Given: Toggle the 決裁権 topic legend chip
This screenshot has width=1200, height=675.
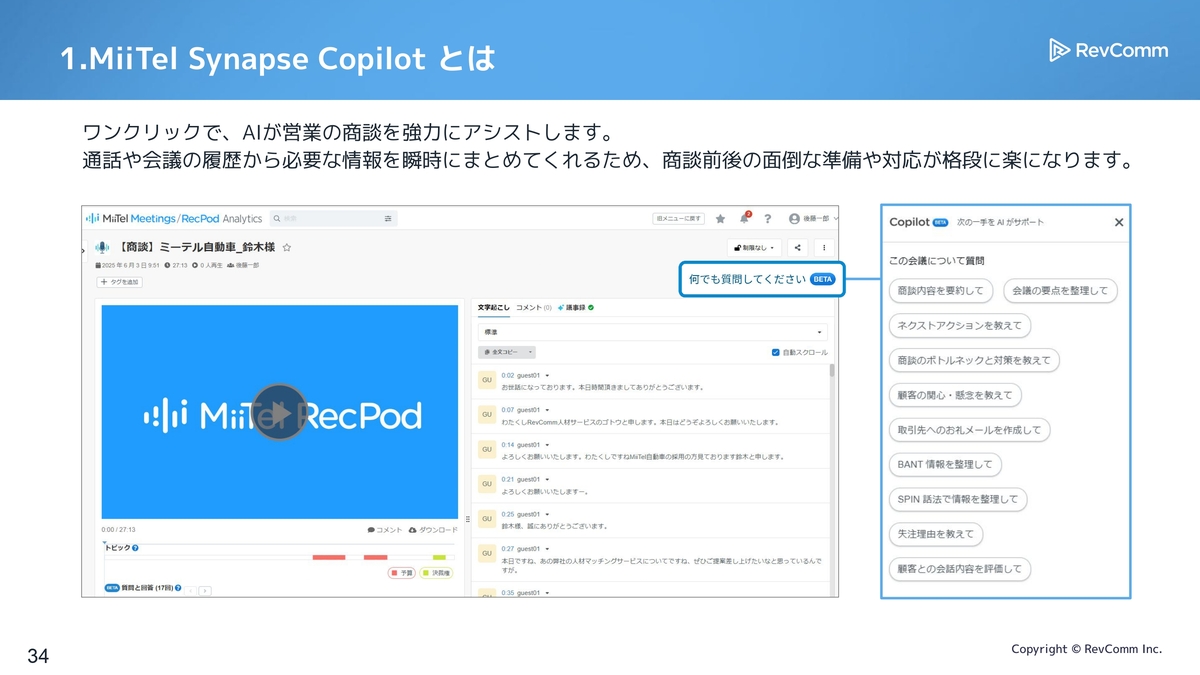Looking at the screenshot, I should coord(435,573).
